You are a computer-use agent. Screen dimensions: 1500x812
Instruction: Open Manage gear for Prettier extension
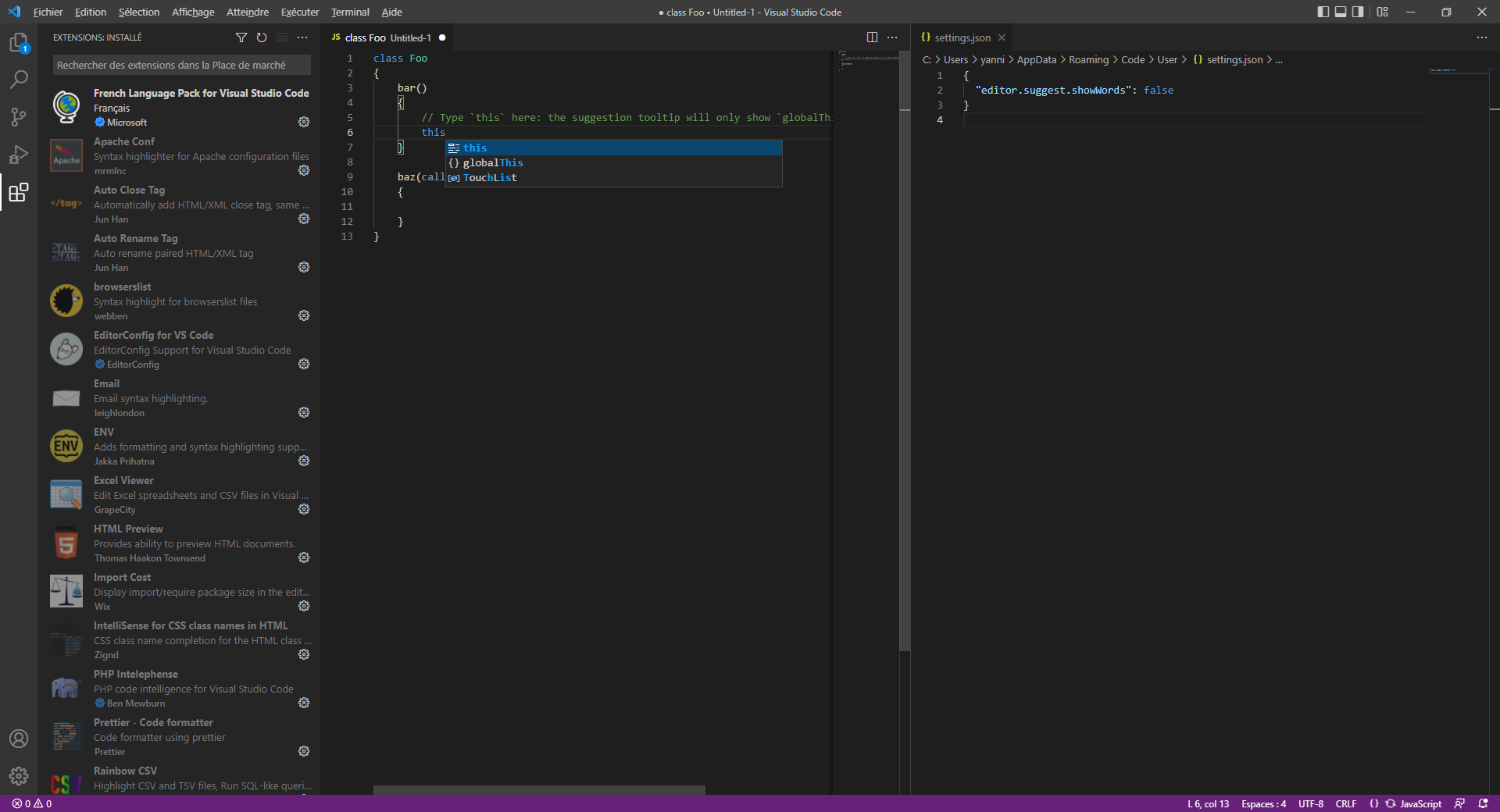tap(304, 751)
